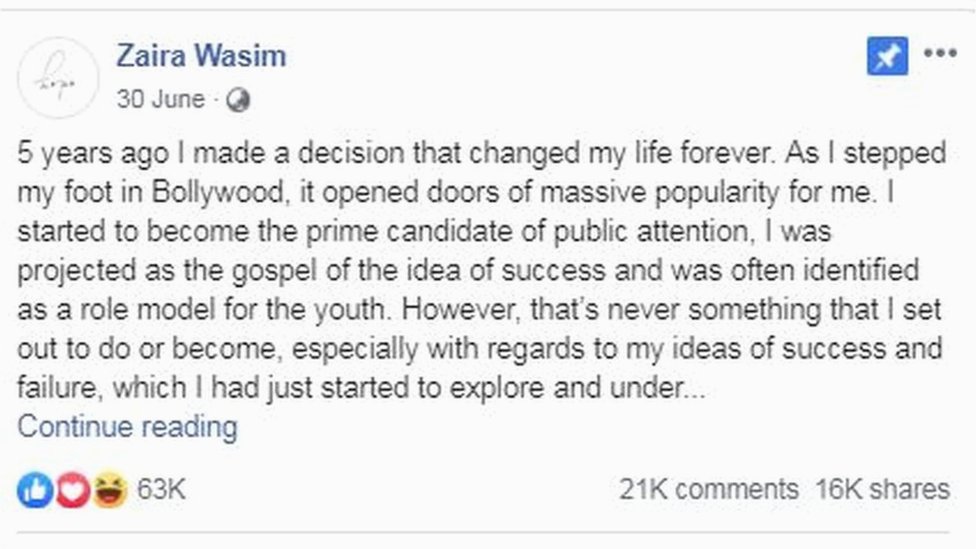Click the red Love reaction icon
The height and width of the screenshot is (549, 976).
pyautogui.click(x=72, y=489)
